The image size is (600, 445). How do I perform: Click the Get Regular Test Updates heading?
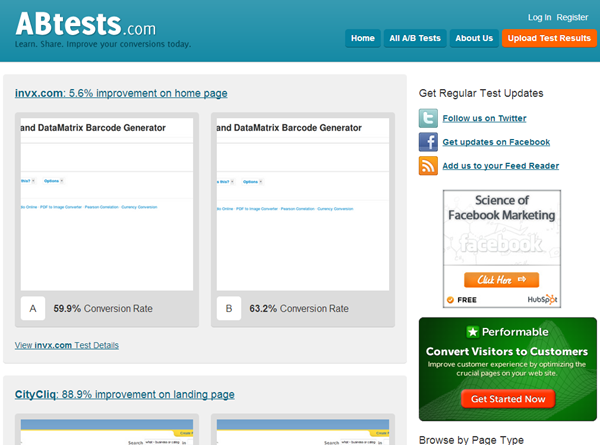(x=481, y=93)
